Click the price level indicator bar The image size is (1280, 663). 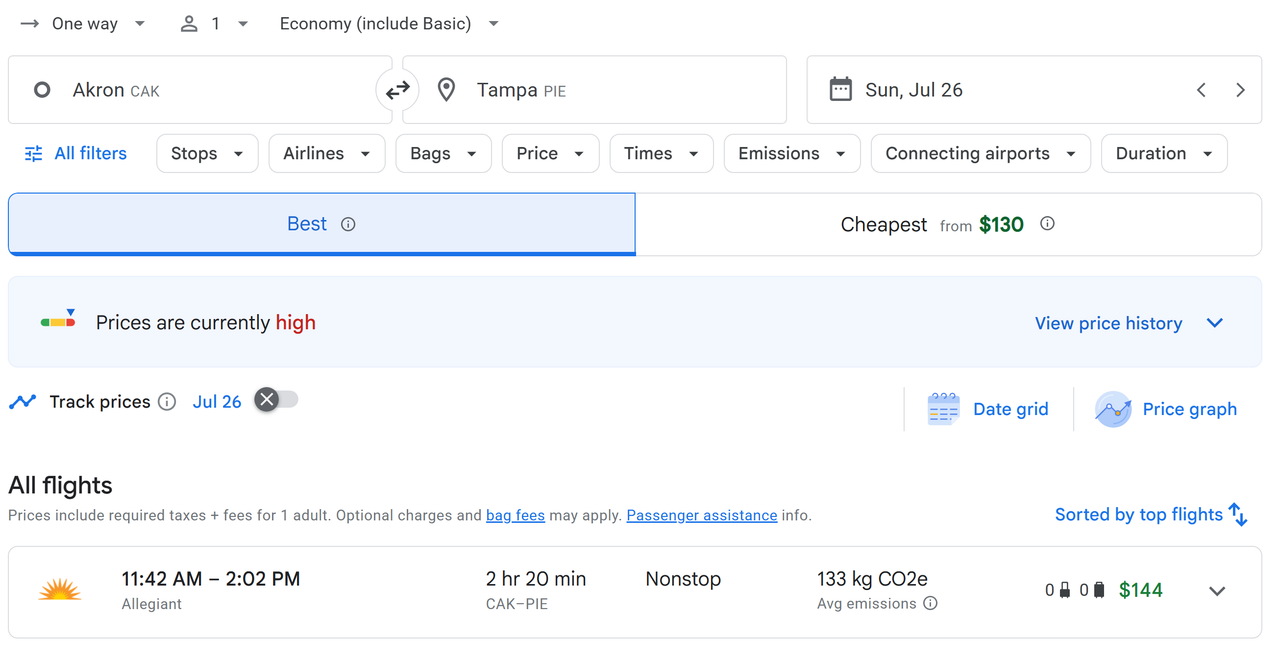pyautogui.click(x=58, y=321)
